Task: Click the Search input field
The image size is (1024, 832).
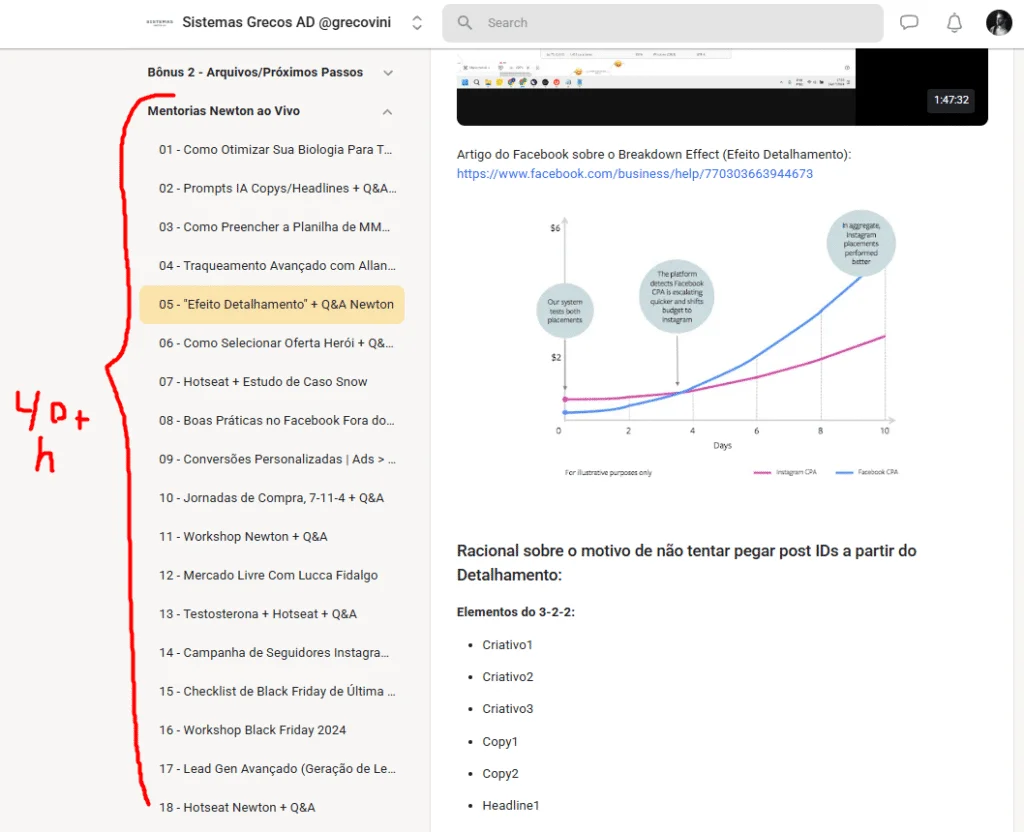Action: click(x=662, y=23)
